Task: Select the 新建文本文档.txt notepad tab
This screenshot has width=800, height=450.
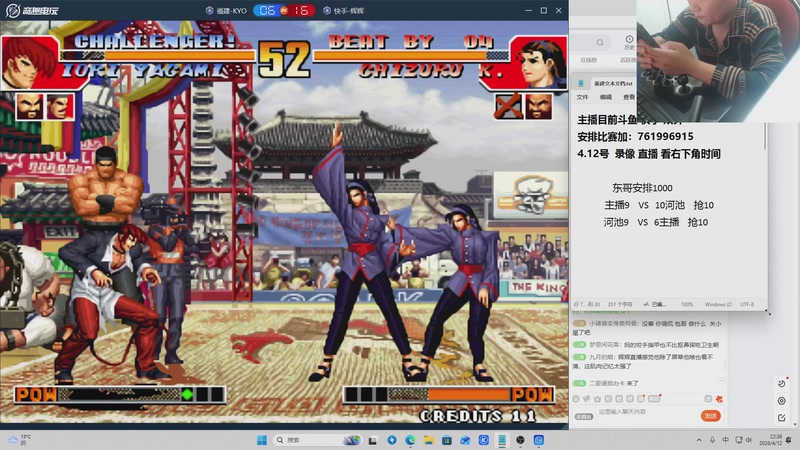Action: 613,83
